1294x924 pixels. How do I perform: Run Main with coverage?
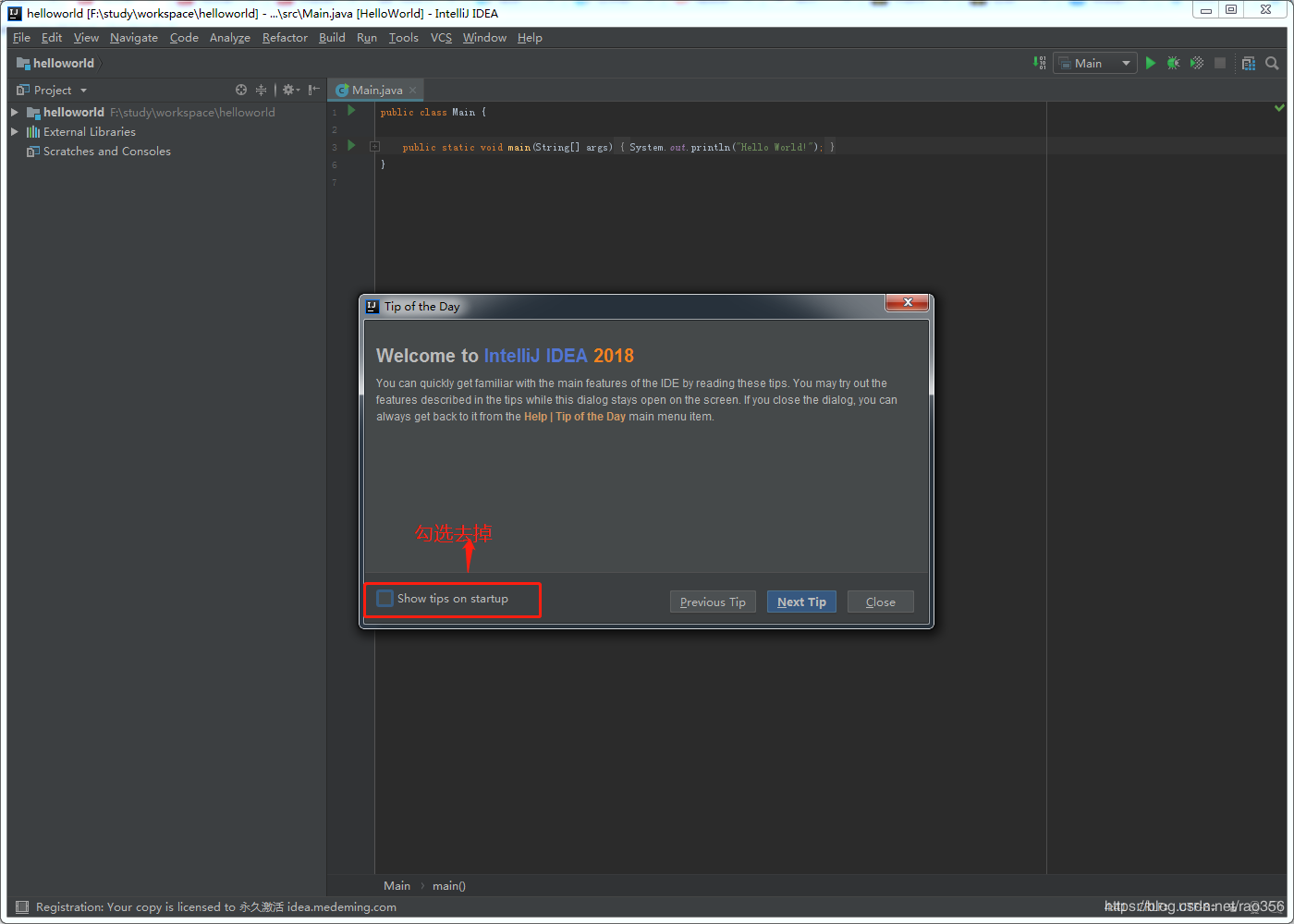click(1197, 63)
